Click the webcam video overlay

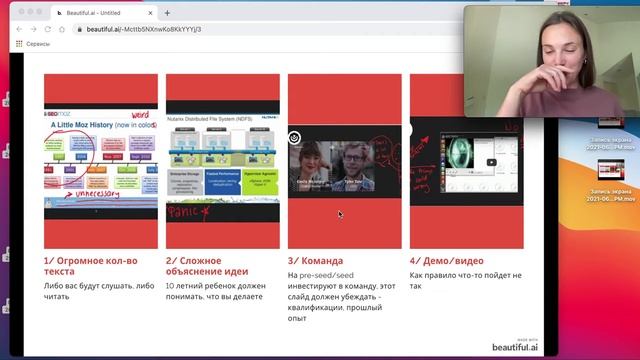pos(552,61)
